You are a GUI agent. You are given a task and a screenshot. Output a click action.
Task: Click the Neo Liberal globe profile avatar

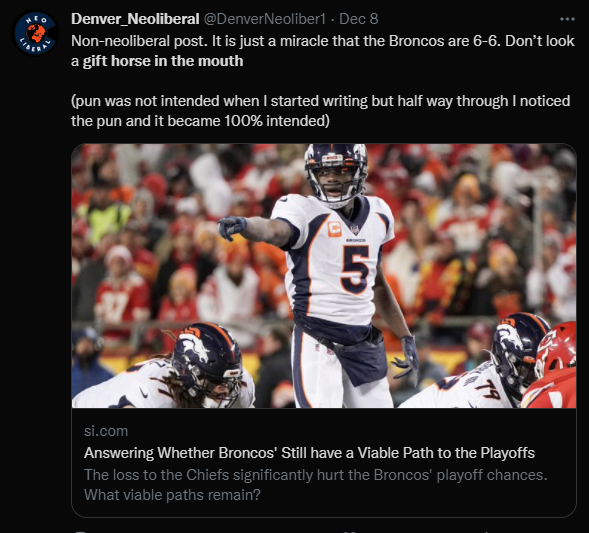(35, 33)
